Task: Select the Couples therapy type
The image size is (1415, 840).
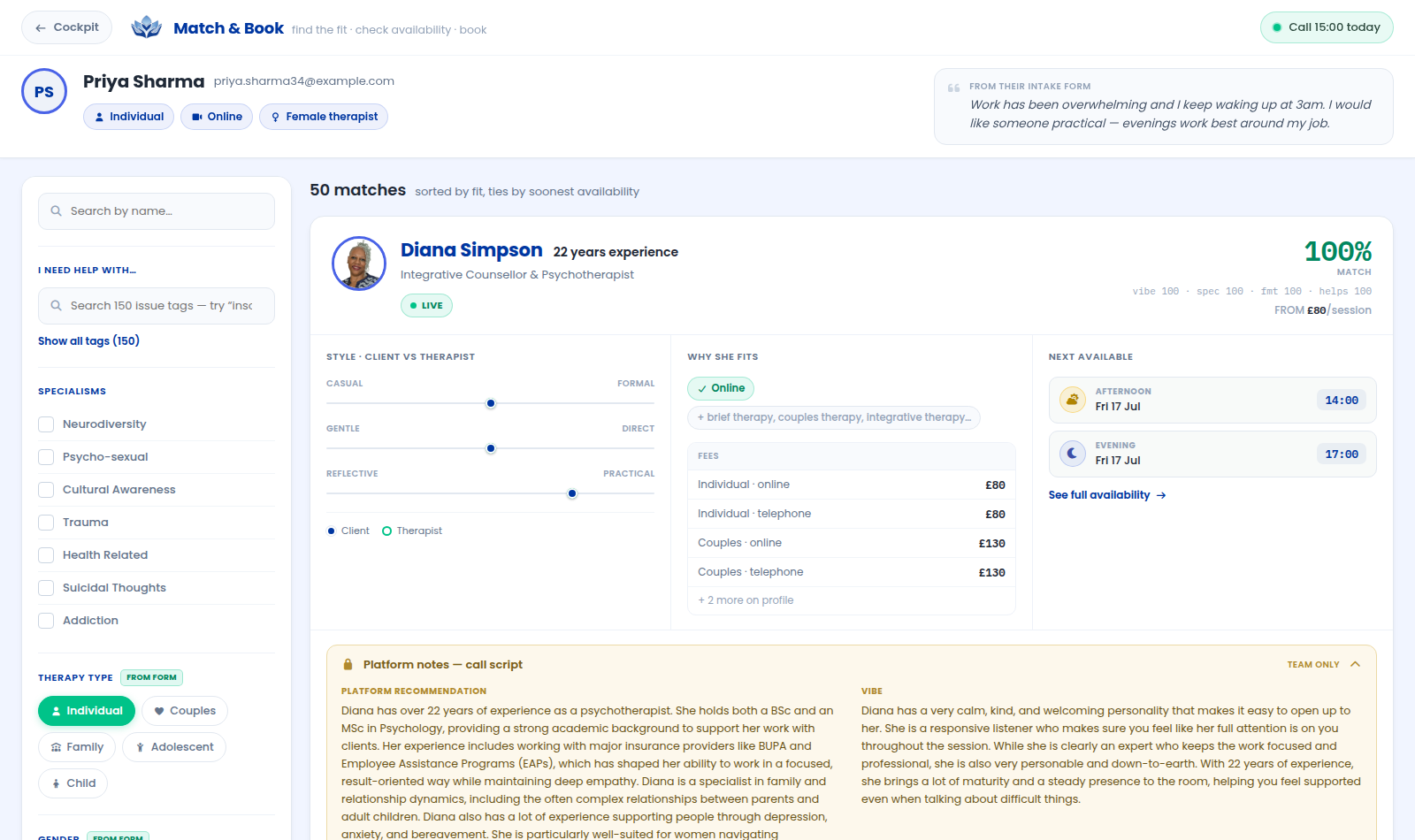Action: pyautogui.click(x=185, y=711)
